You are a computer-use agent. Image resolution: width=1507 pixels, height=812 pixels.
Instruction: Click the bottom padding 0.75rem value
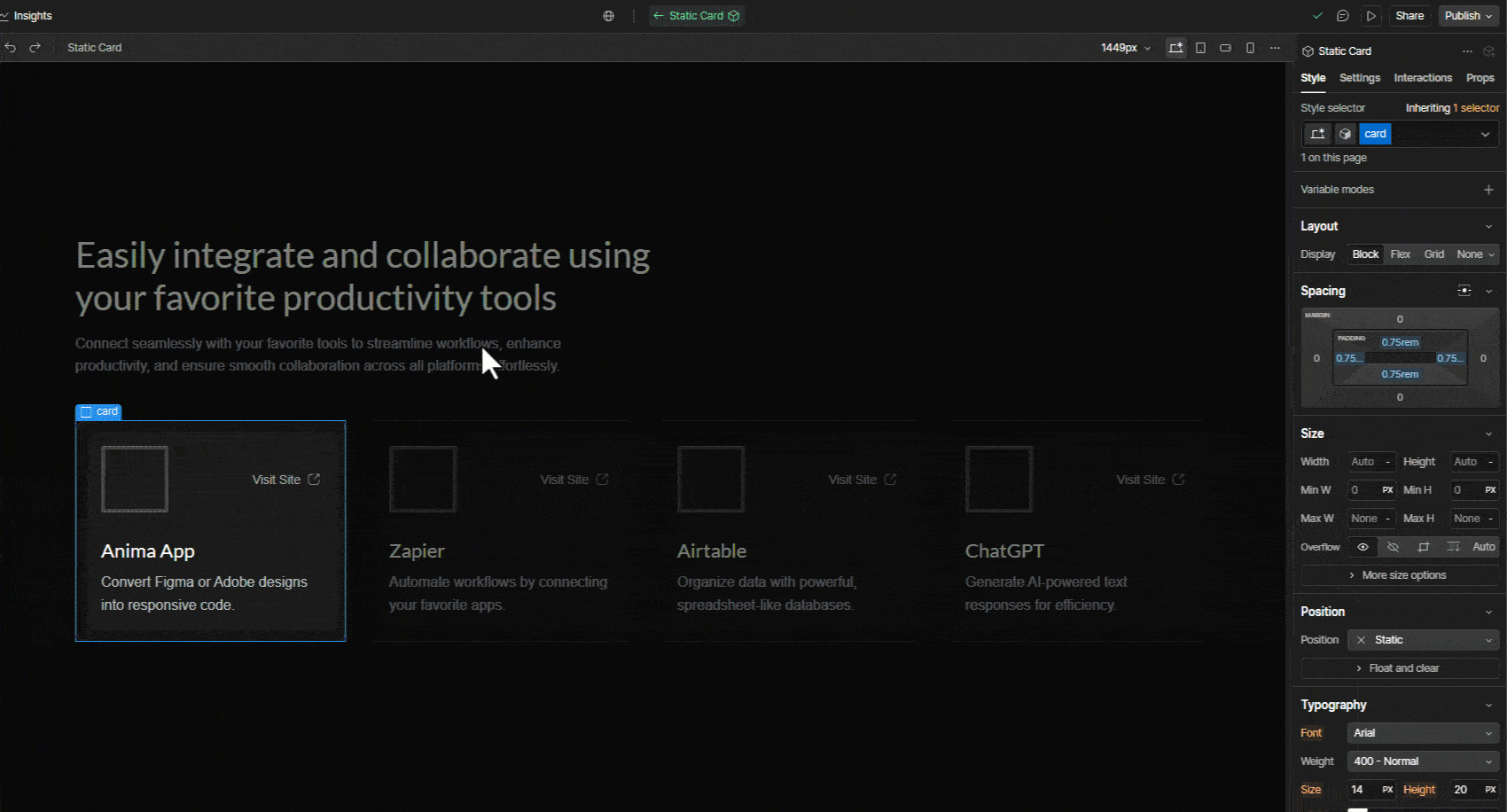(1400, 374)
